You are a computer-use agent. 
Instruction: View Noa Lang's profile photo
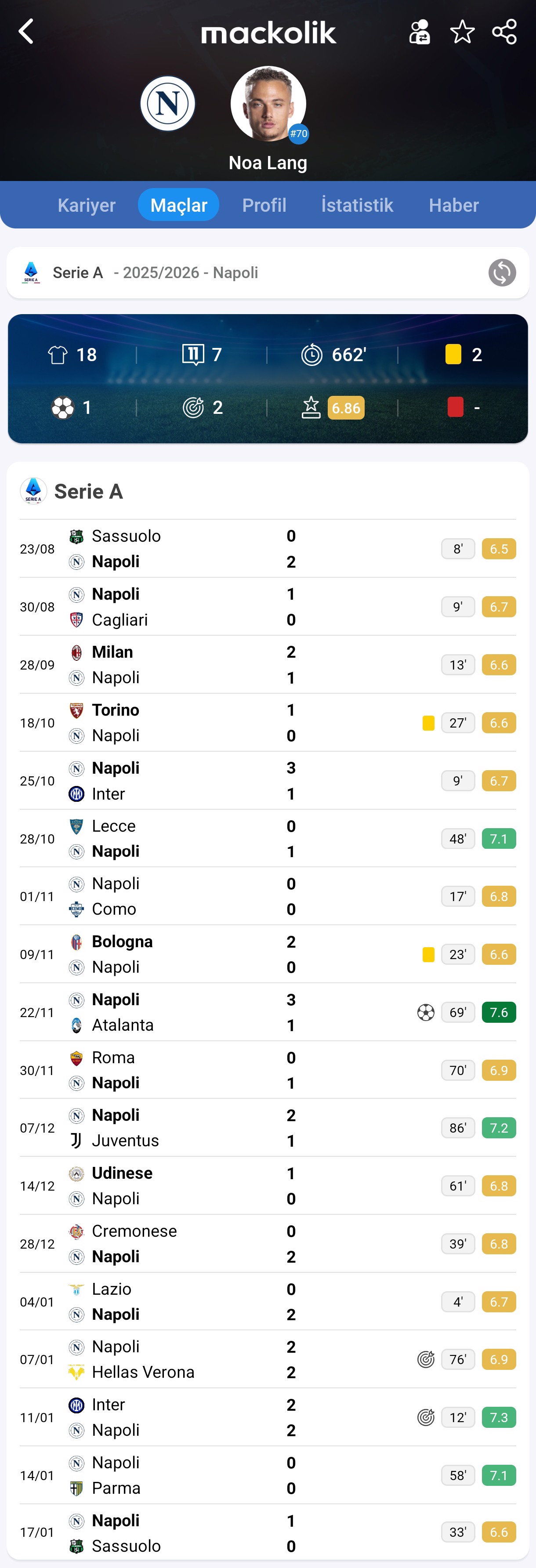268,104
